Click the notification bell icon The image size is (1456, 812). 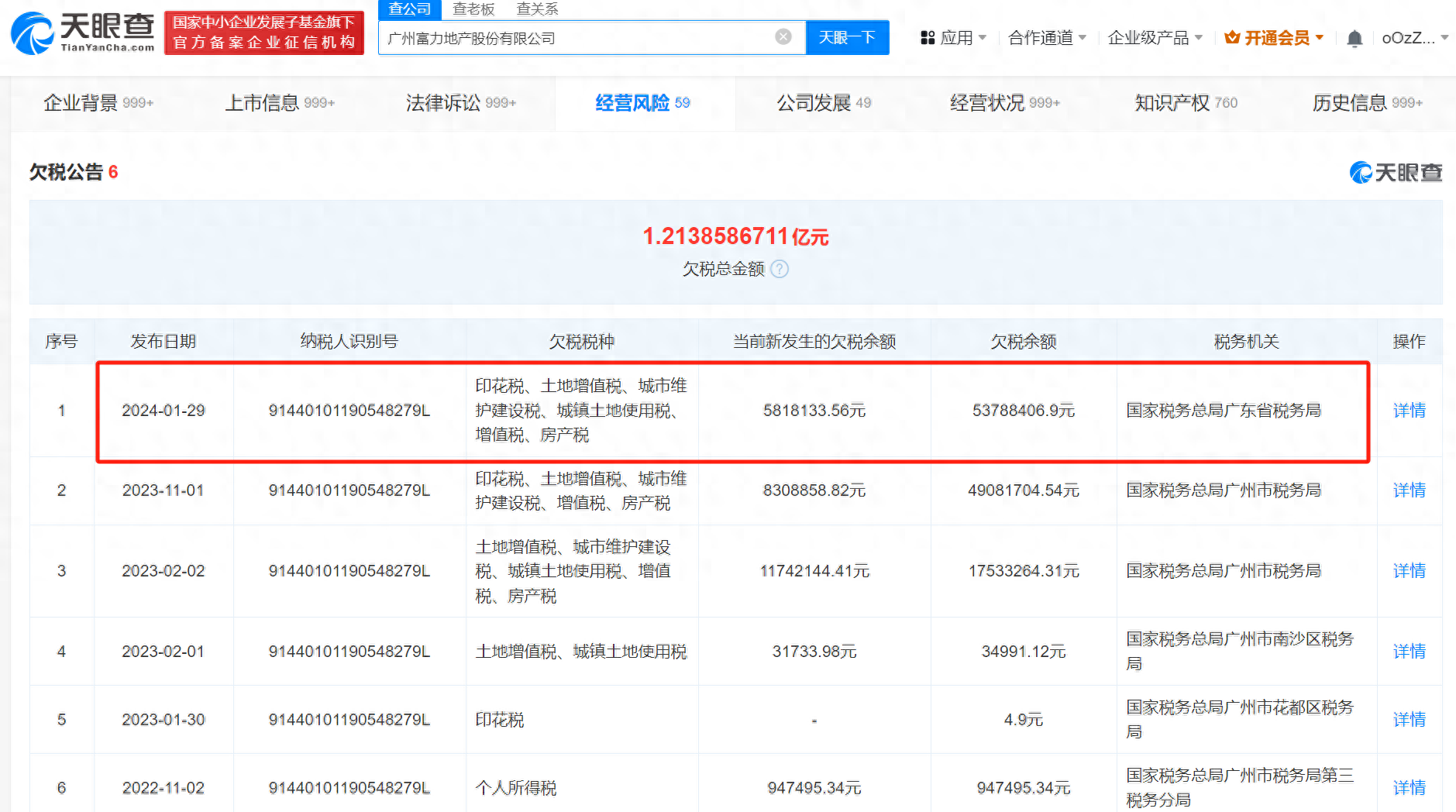pos(1354,38)
